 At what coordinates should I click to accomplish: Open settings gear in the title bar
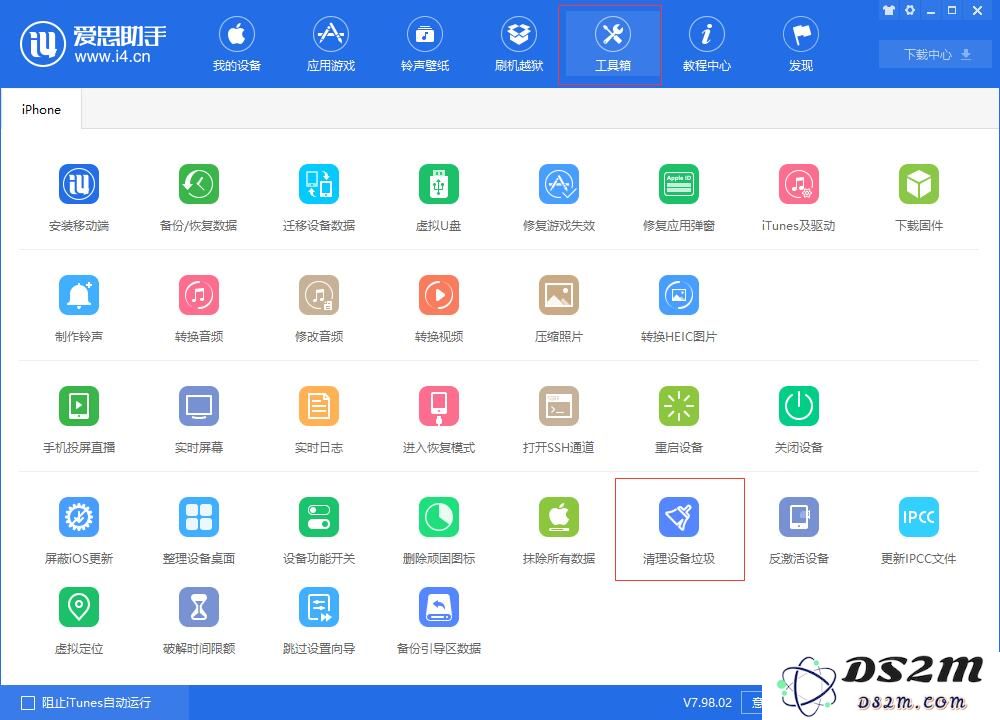point(910,10)
